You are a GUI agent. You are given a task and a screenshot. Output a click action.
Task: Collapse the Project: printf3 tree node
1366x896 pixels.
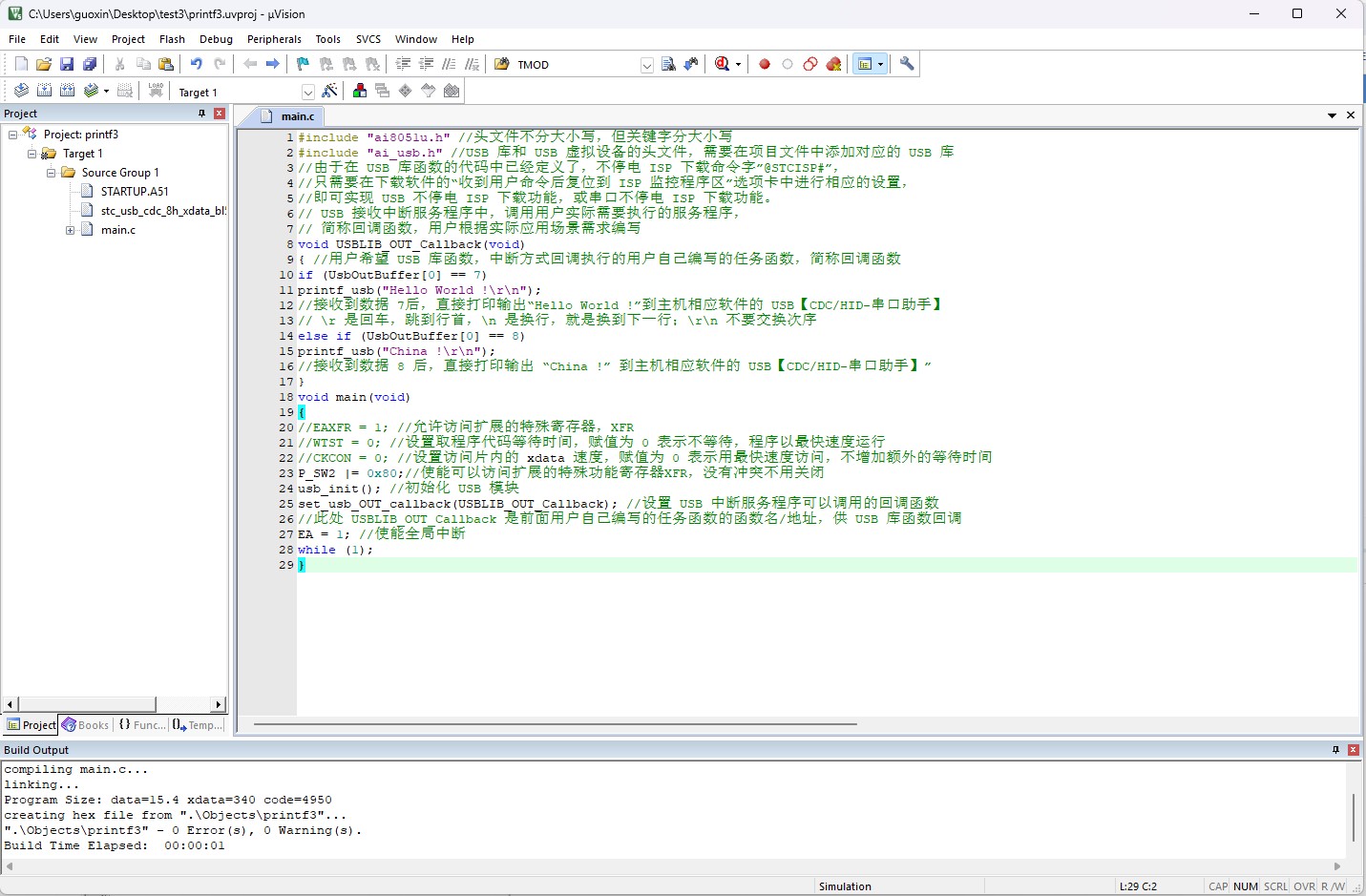(x=12, y=135)
